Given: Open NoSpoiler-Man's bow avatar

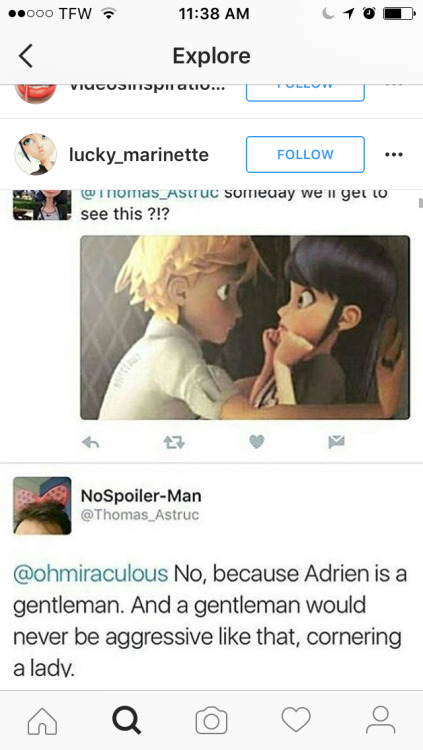Looking at the screenshot, I should (x=42, y=505).
